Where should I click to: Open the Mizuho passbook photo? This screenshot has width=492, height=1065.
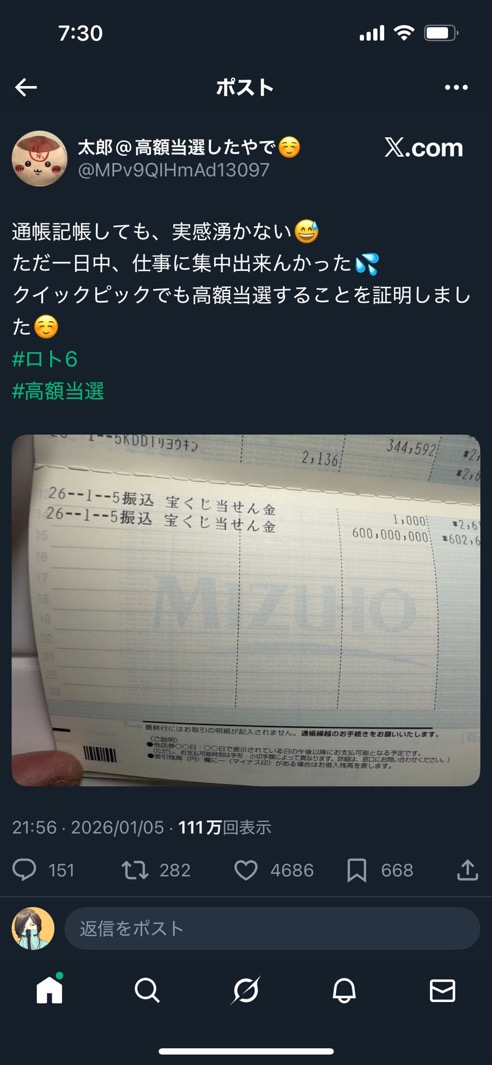(246, 610)
